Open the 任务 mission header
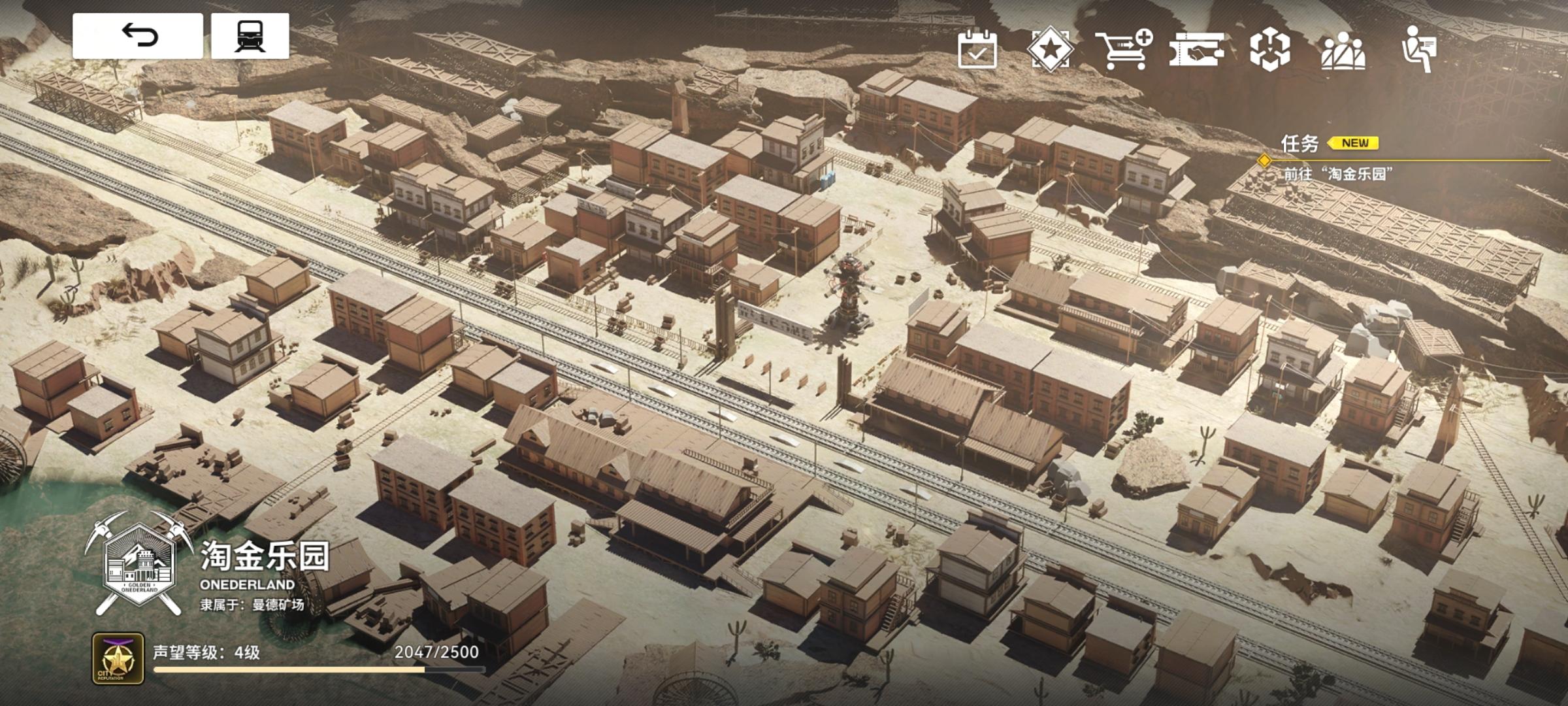This screenshot has width=1568, height=706. pyautogui.click(x=1299, y=143)
